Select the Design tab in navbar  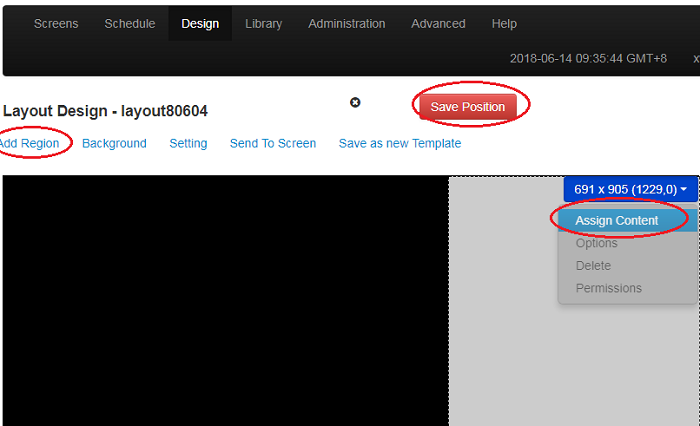tap(200, 24)
